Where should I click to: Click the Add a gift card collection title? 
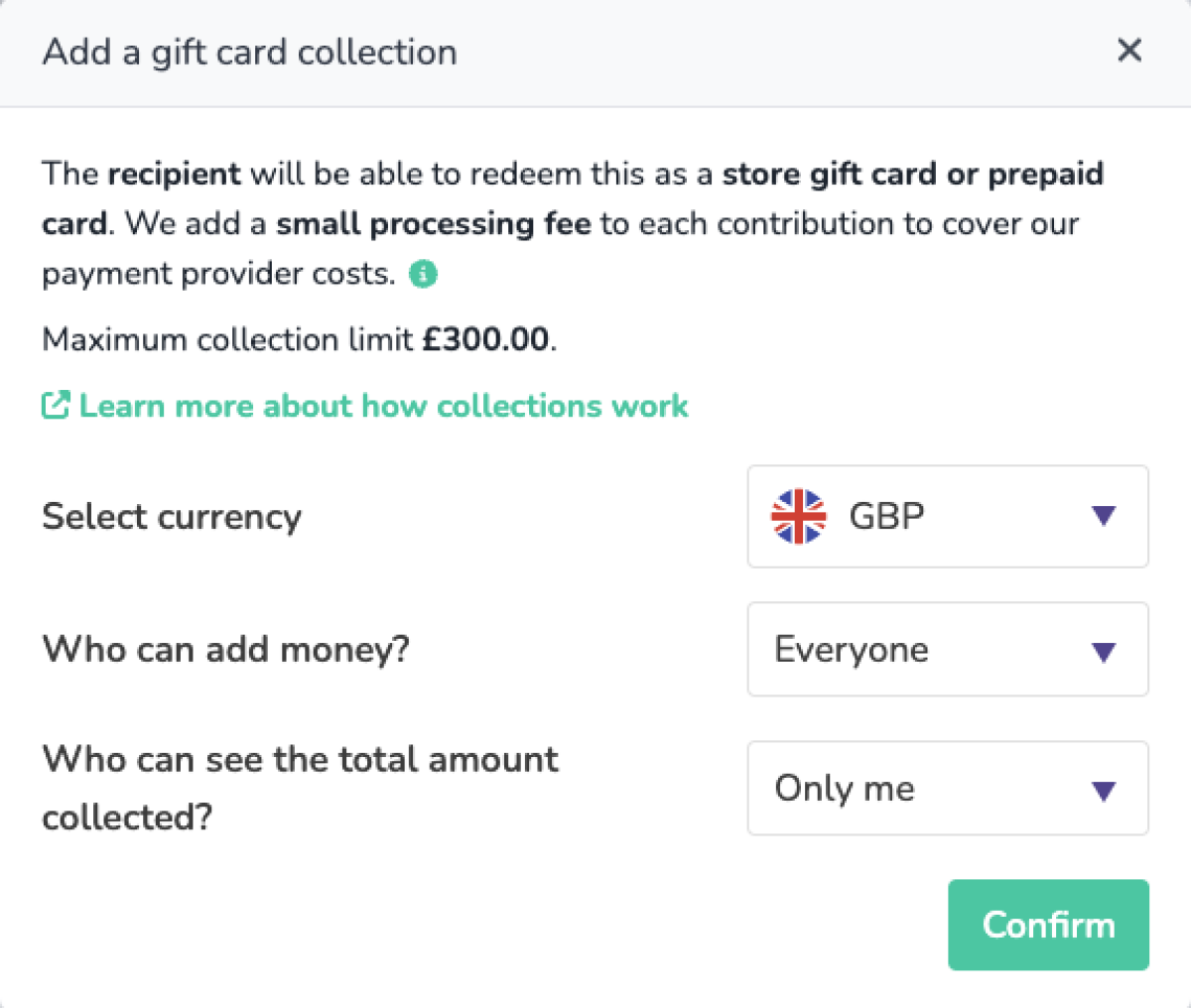pyautogui.click(x=250, y=52)
